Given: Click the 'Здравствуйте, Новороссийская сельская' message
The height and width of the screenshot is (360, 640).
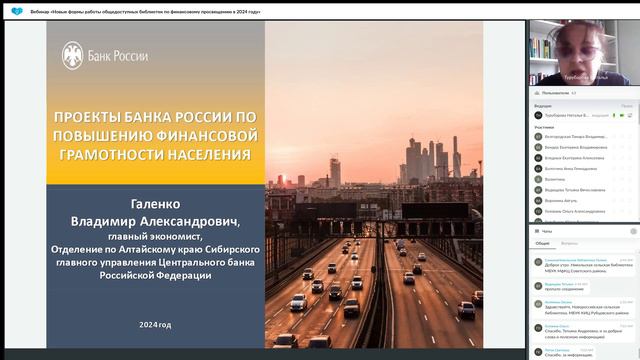Looking at the screenshot, I should pyautogui.click(x=587, y=310).
